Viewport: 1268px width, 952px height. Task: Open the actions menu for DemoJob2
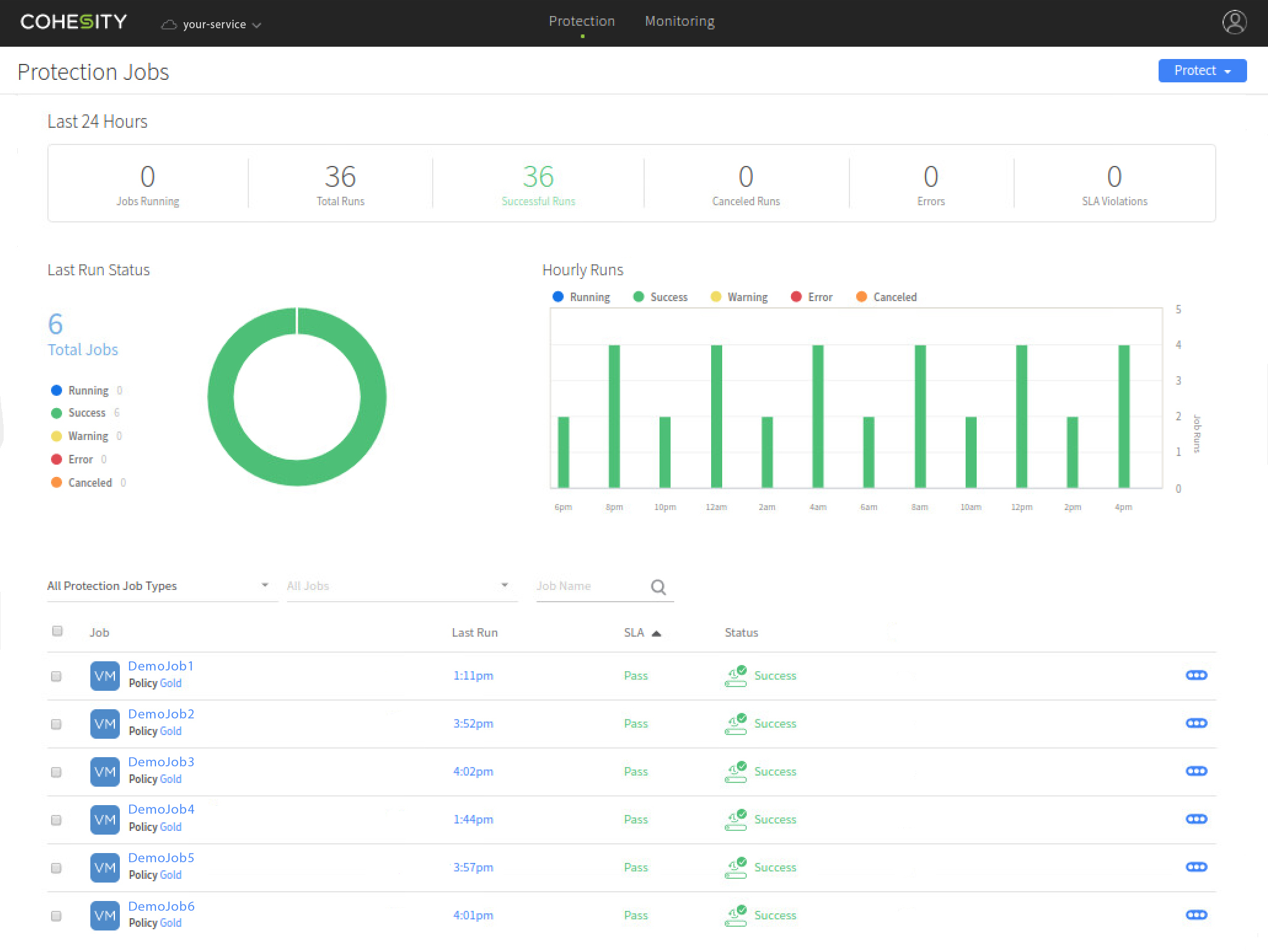point(1195,723)
